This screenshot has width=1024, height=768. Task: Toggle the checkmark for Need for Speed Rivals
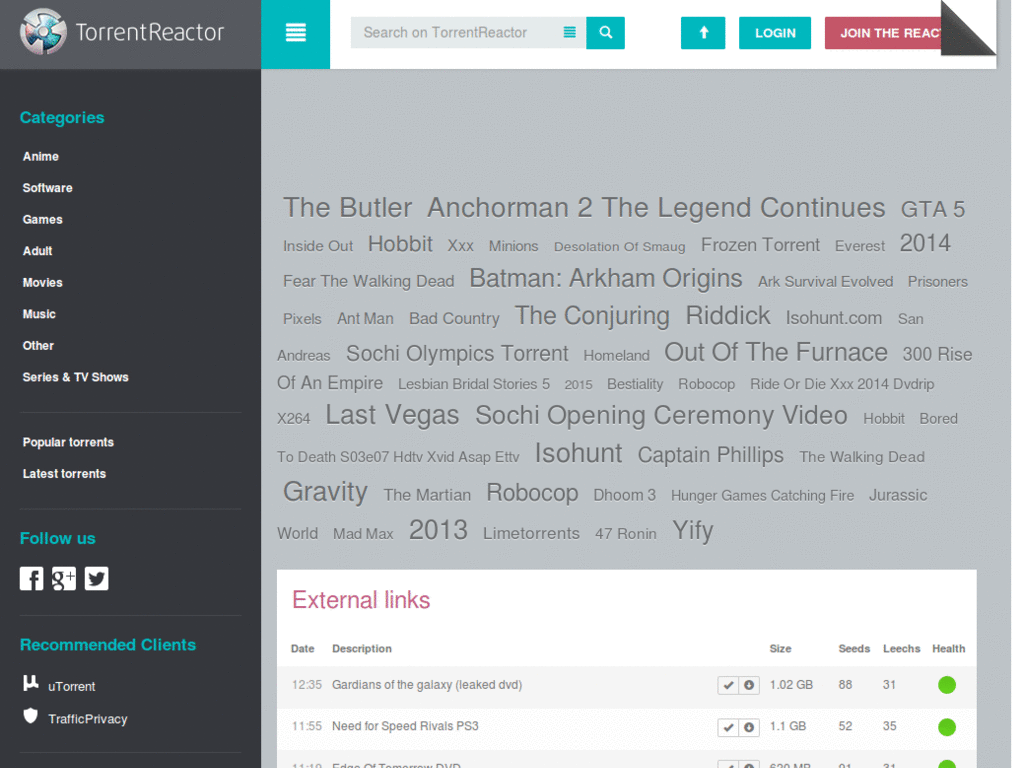point(728,727)
